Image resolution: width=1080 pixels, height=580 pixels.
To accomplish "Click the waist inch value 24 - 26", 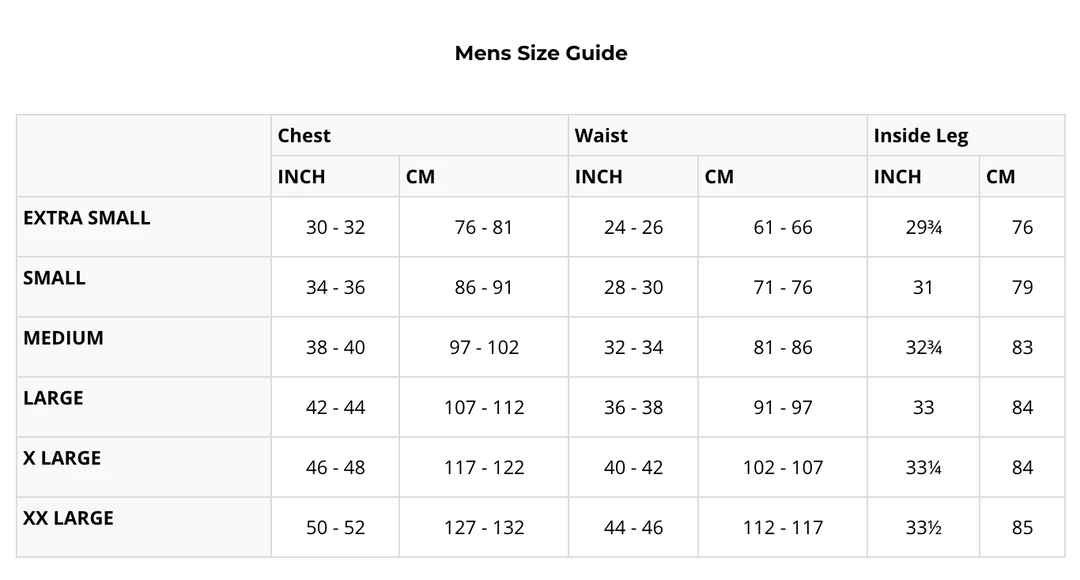I will 633,227.
